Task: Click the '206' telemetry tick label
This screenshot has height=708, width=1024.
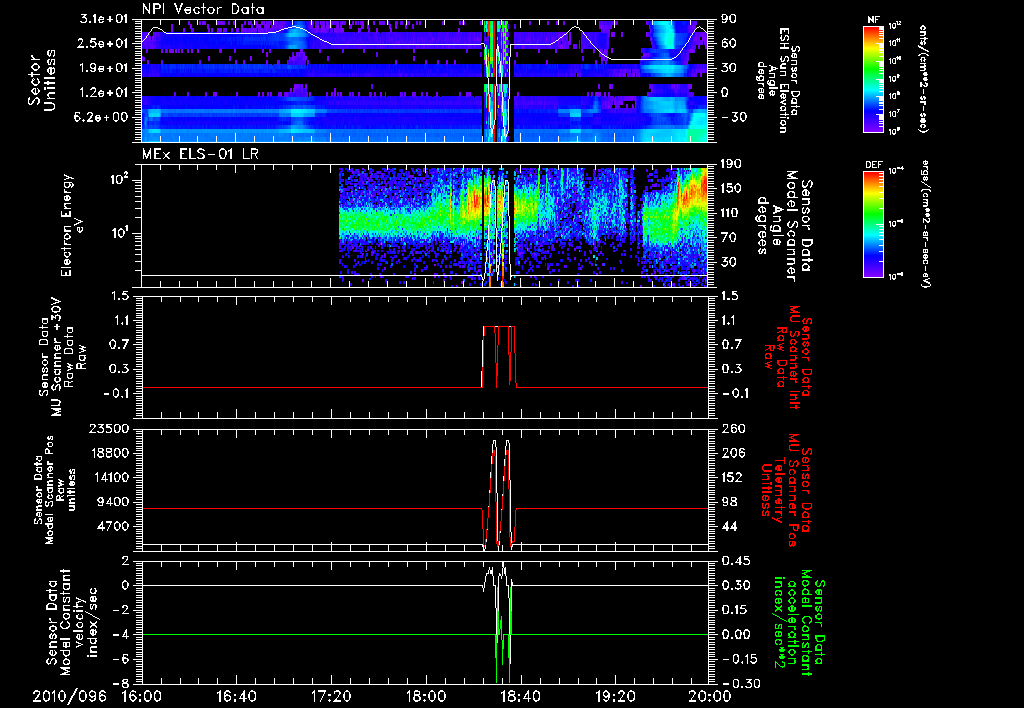Action: pos(732,453)
